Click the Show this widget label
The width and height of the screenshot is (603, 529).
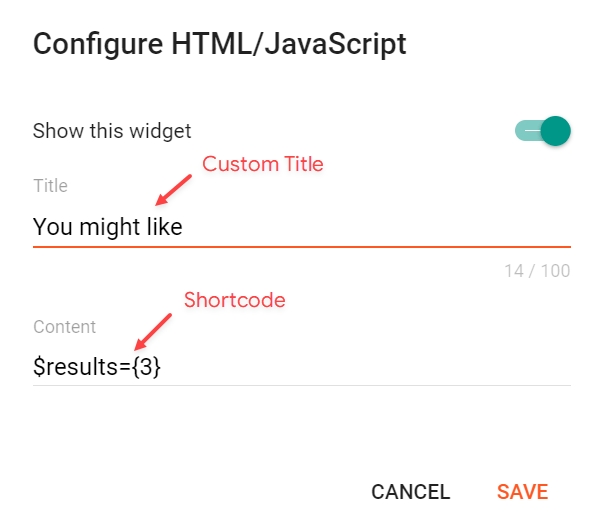[x=112, y=131]
